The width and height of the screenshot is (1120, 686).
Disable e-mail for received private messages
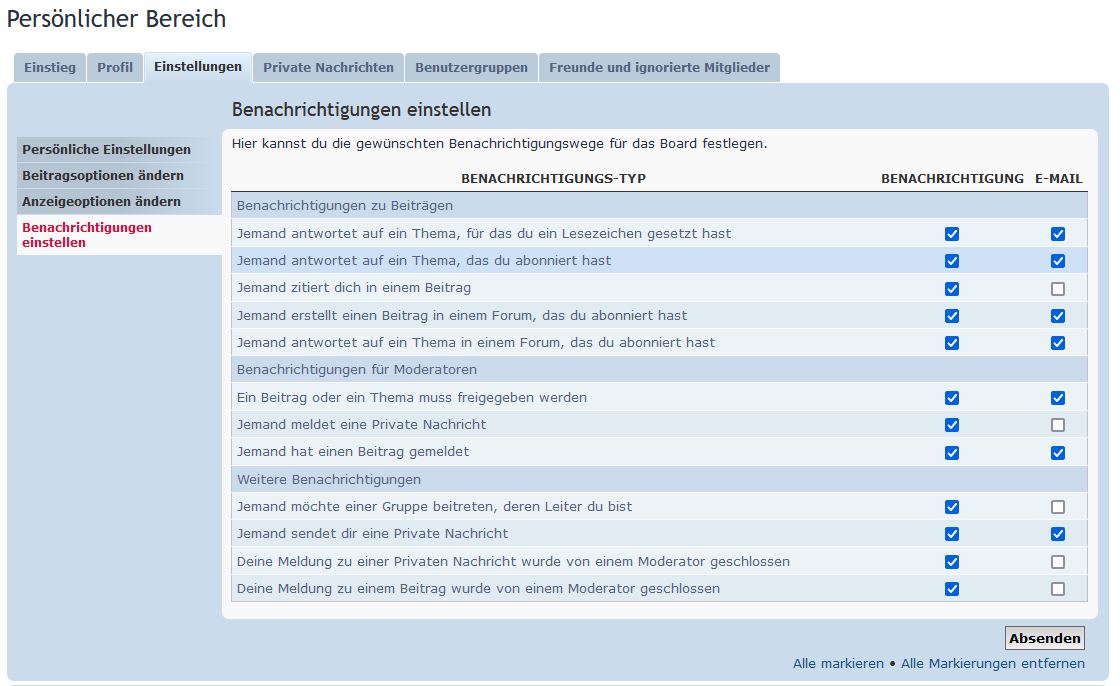tap(1058, 534)
